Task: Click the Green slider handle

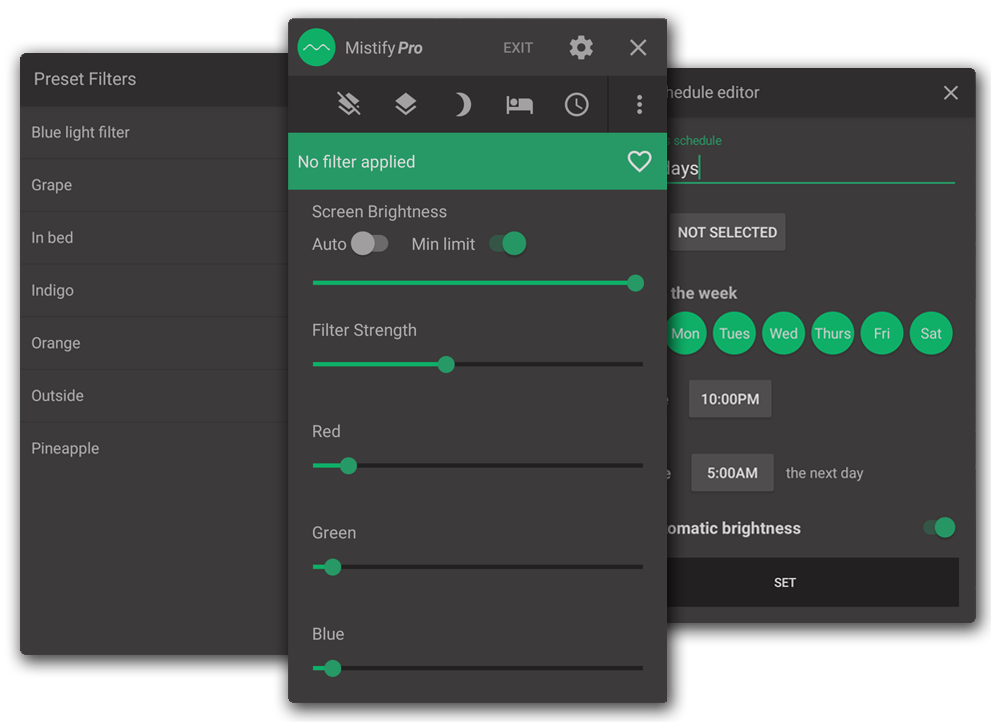Action: (x=332, y=567)
